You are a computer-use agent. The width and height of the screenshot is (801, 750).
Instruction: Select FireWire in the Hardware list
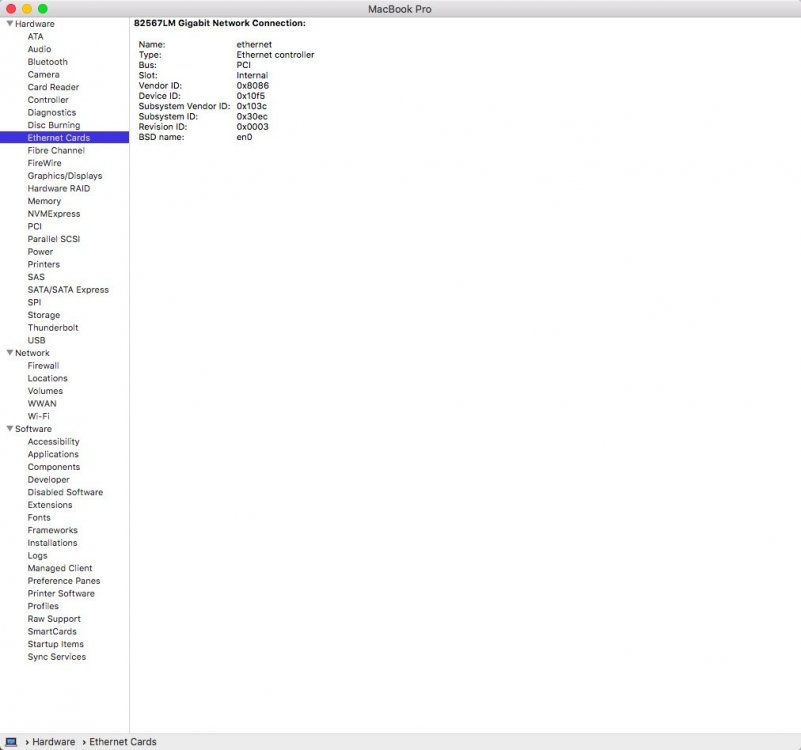coord(44,163)
